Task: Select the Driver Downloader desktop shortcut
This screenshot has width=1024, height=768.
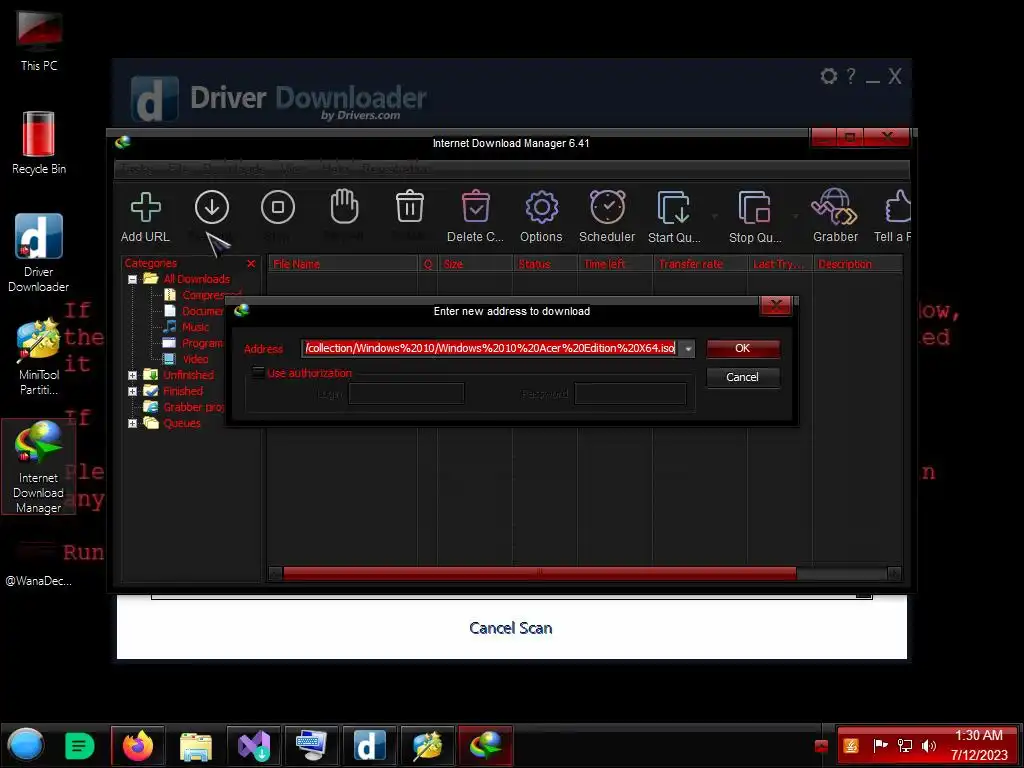Action: pyautogui.click(x=39, y=253)
